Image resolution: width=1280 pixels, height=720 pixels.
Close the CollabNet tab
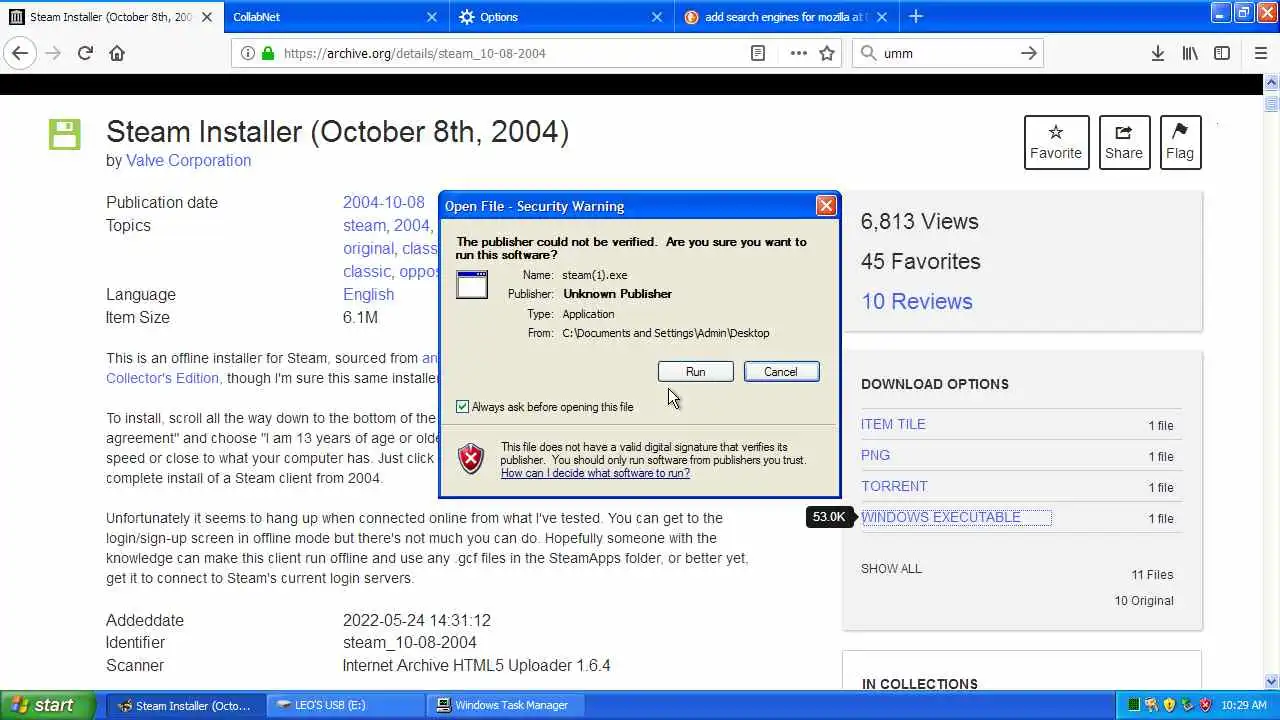pos(432,17)
